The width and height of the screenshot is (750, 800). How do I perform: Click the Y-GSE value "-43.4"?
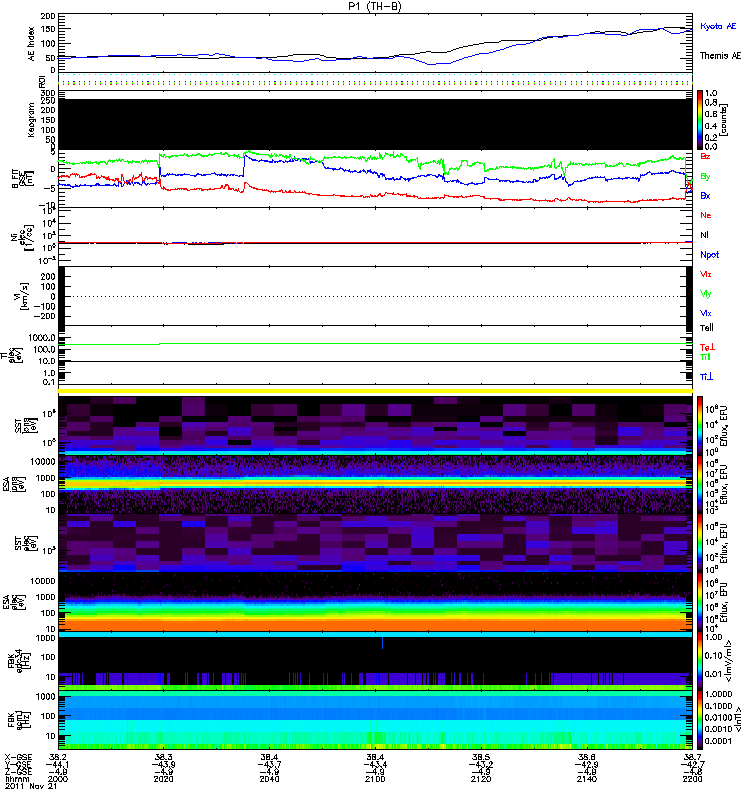tap(375, 764)
